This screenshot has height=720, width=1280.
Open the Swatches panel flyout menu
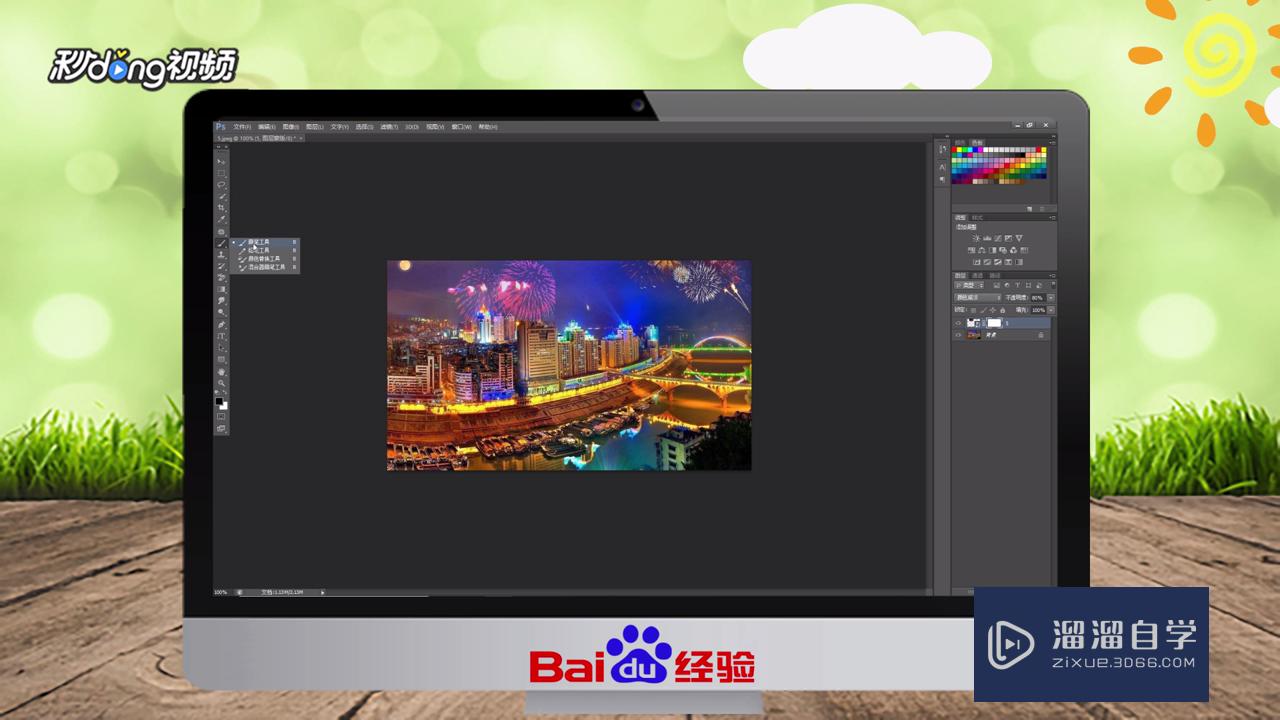point(1052,144)
